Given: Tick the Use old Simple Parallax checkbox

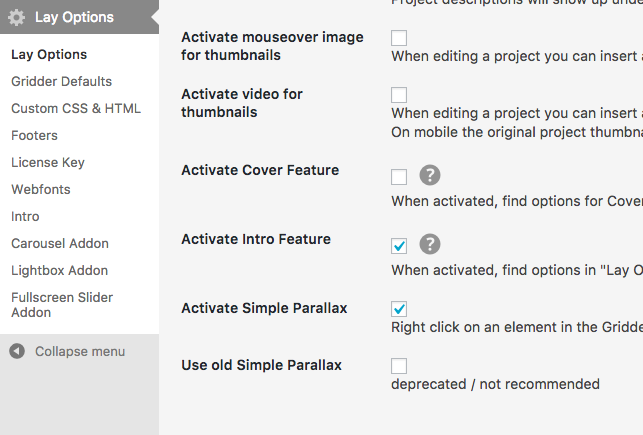Looking at the screenshot, I should click(399, 366).
